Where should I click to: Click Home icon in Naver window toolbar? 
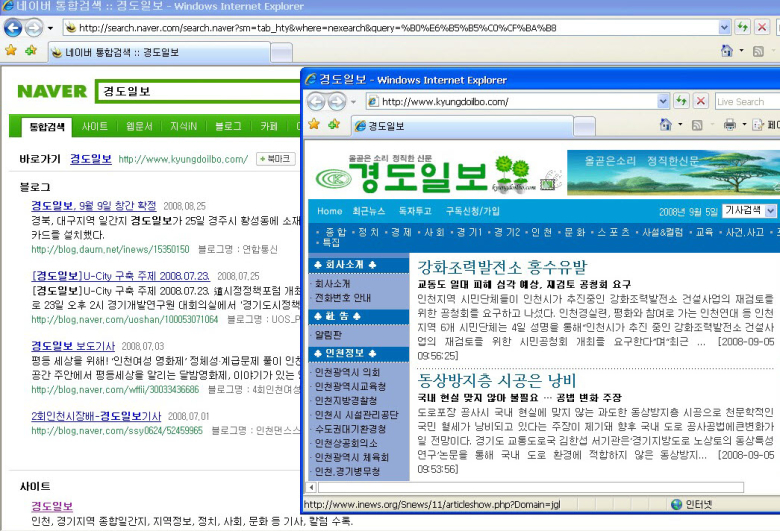coord(727,51)
